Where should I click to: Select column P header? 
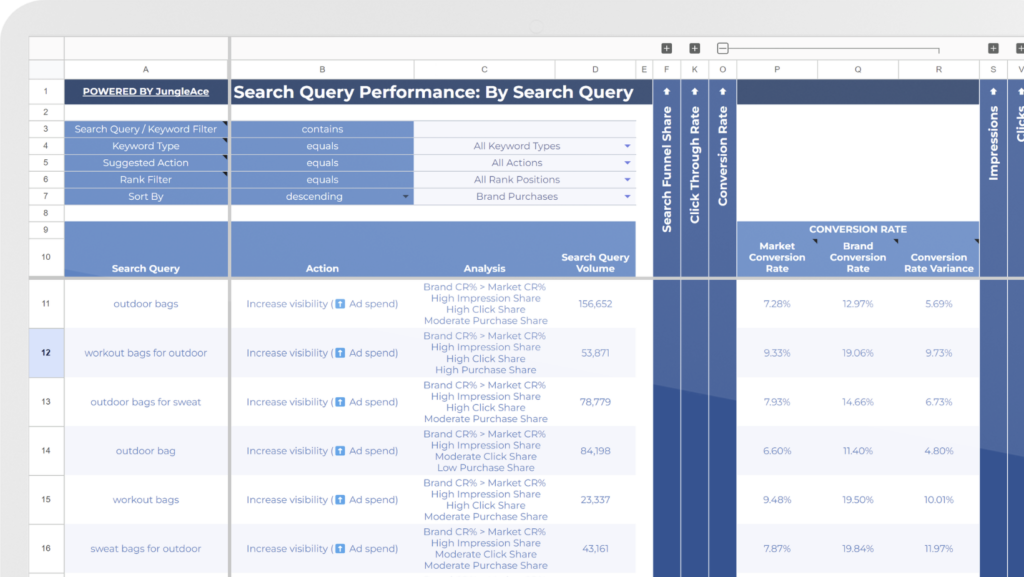777,69
